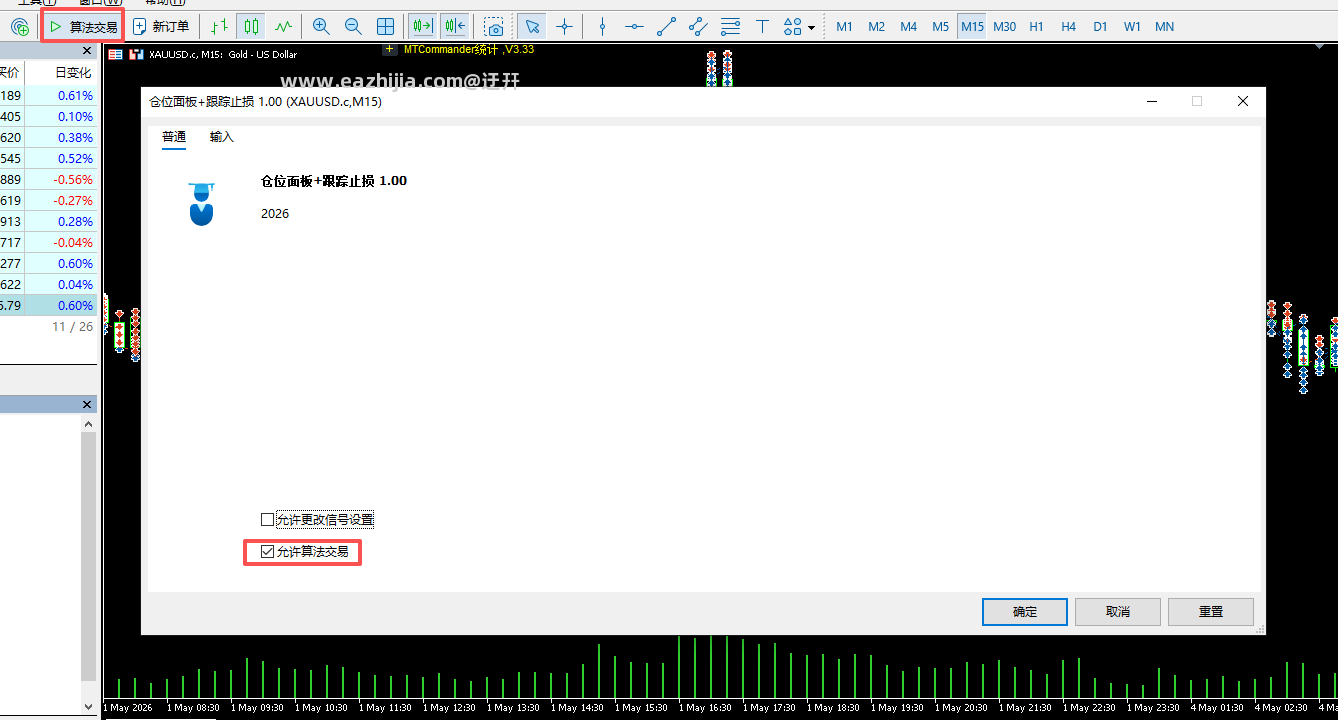This screenshot has width=1338, height=720.
Task: Close the lower left navigator panel
Action: (87, 404)
